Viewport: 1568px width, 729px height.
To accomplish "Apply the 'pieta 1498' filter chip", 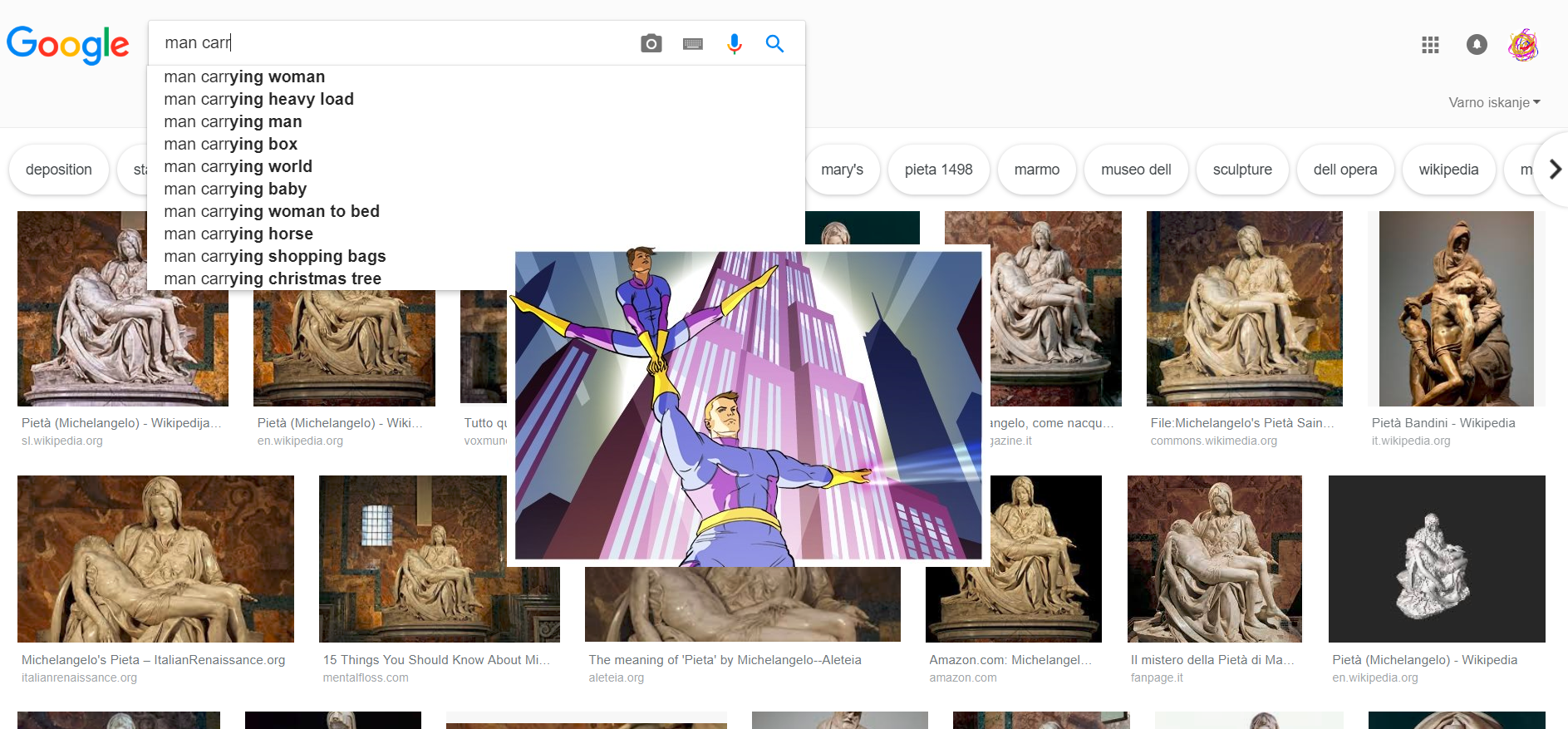I will [938, 170].
